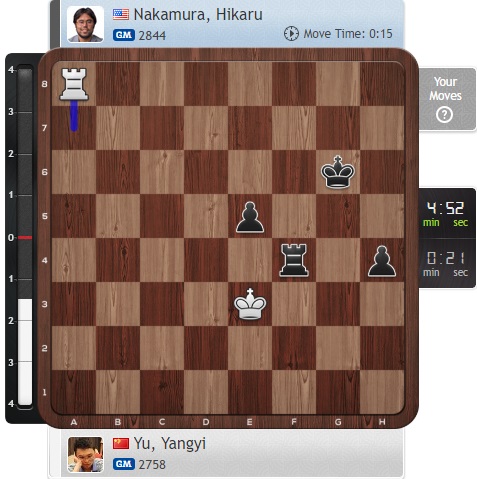Click the Move Time clock icon
The width and height of the screenshot is (477, 479).
pyautogui.click(x=291, y=34)
